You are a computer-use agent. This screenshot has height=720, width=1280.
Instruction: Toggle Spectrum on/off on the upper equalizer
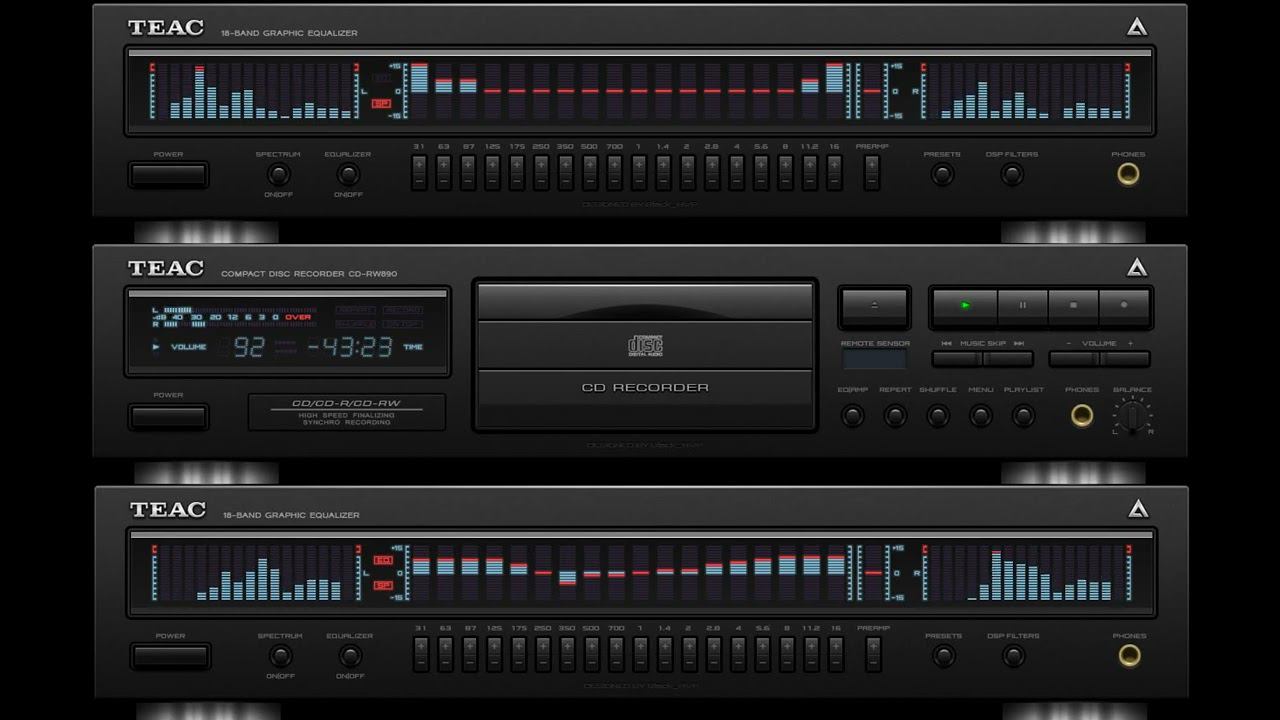click(278, 174)
